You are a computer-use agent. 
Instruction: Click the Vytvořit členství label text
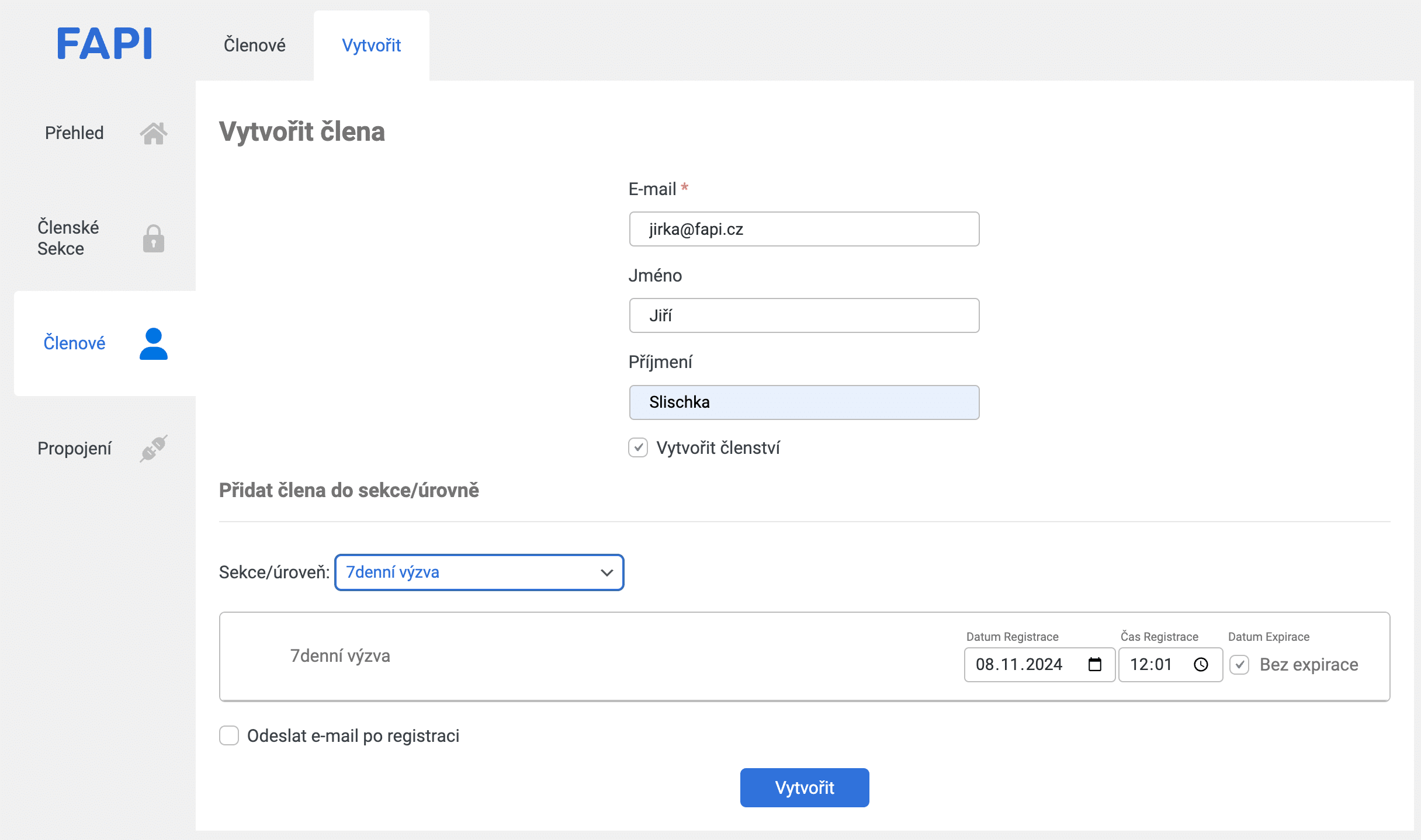(718, 448)
